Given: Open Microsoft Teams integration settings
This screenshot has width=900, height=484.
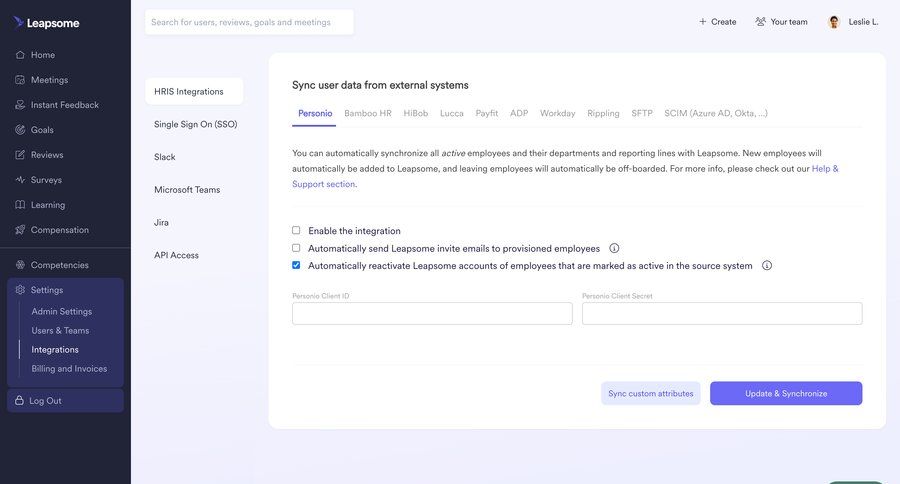Looking at the screenshot, I should click(187, 189).
